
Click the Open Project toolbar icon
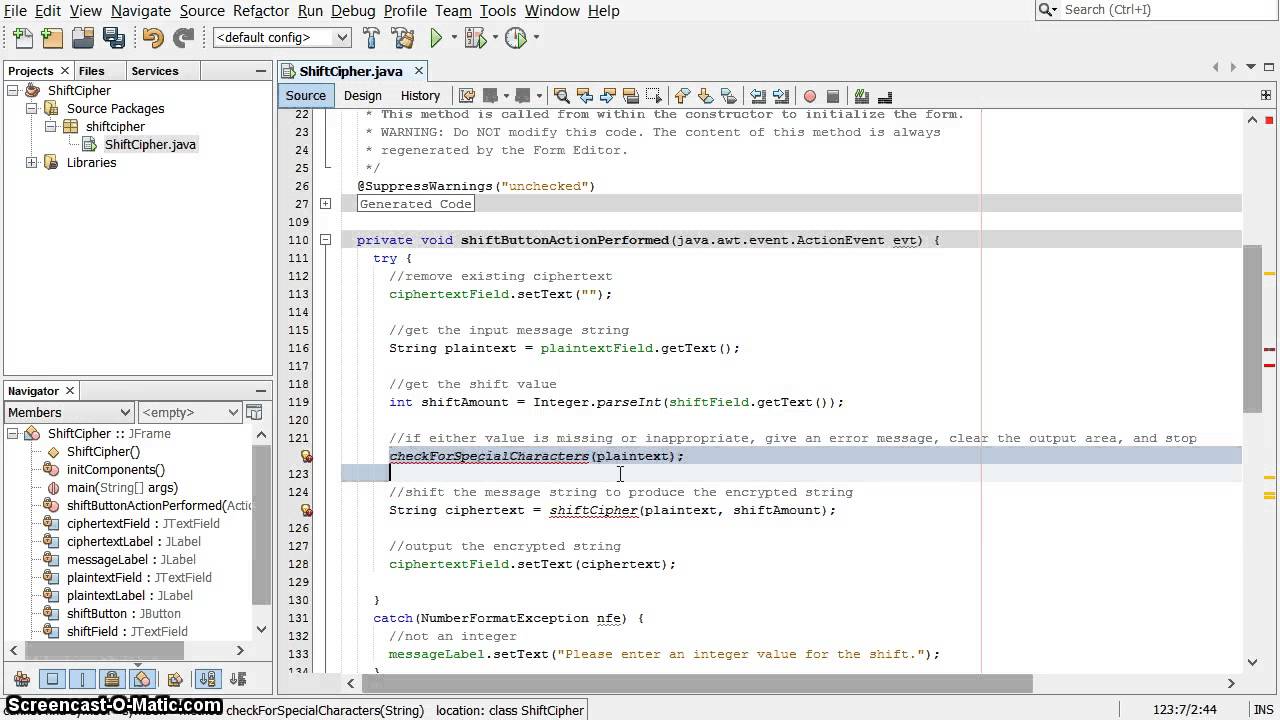click(83, 38)
